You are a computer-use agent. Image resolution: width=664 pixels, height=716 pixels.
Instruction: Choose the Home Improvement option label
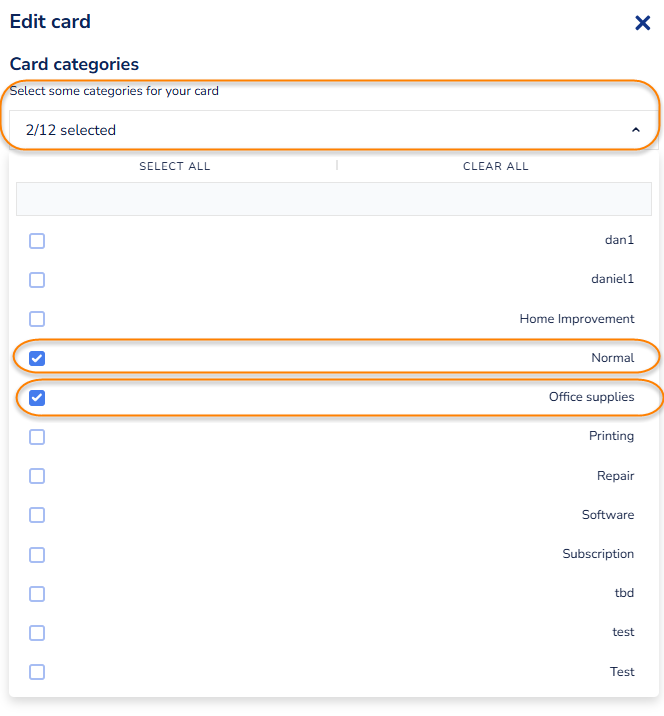click(x=576, y=319)
